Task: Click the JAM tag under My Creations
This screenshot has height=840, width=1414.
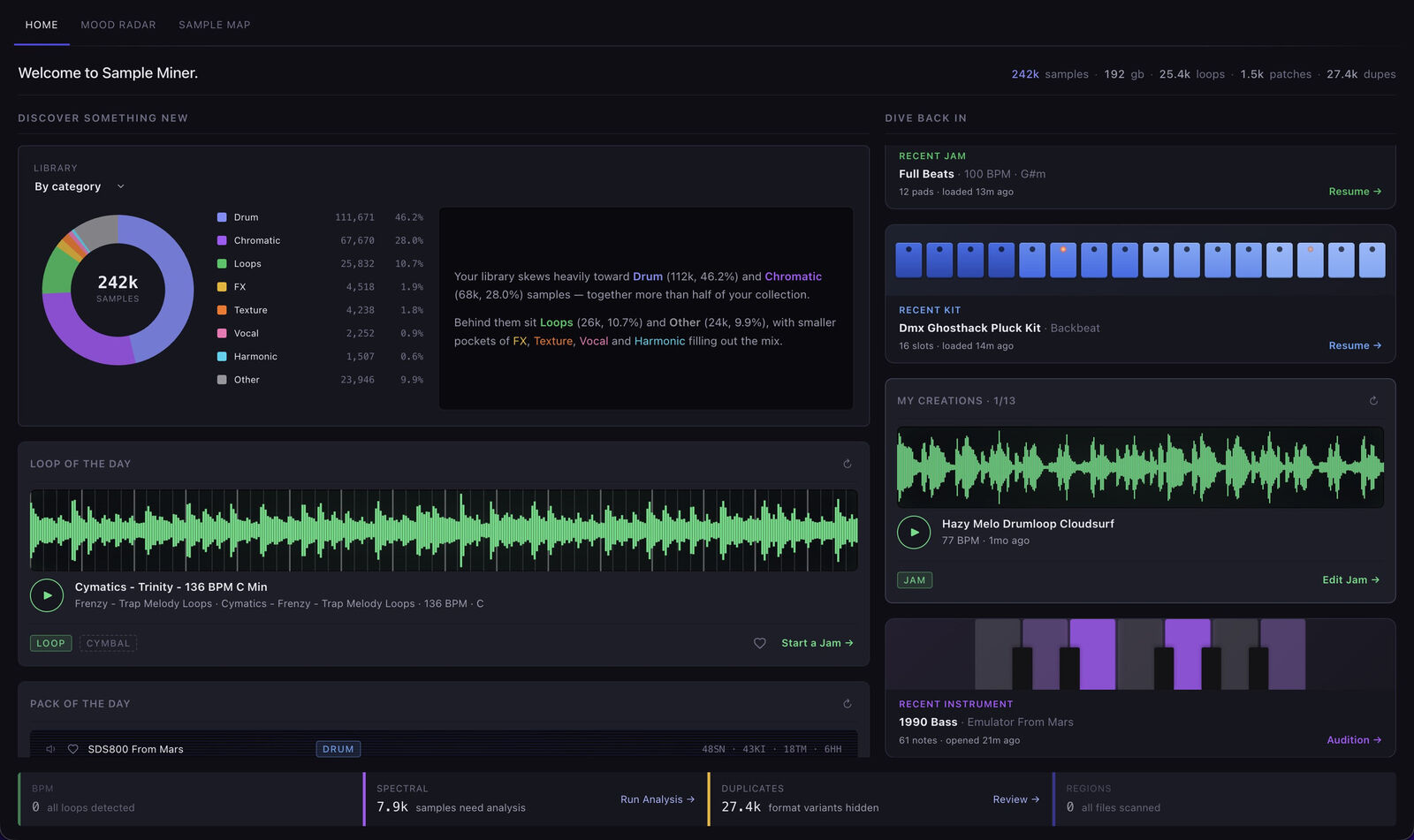Action: [x=915, y=580]
